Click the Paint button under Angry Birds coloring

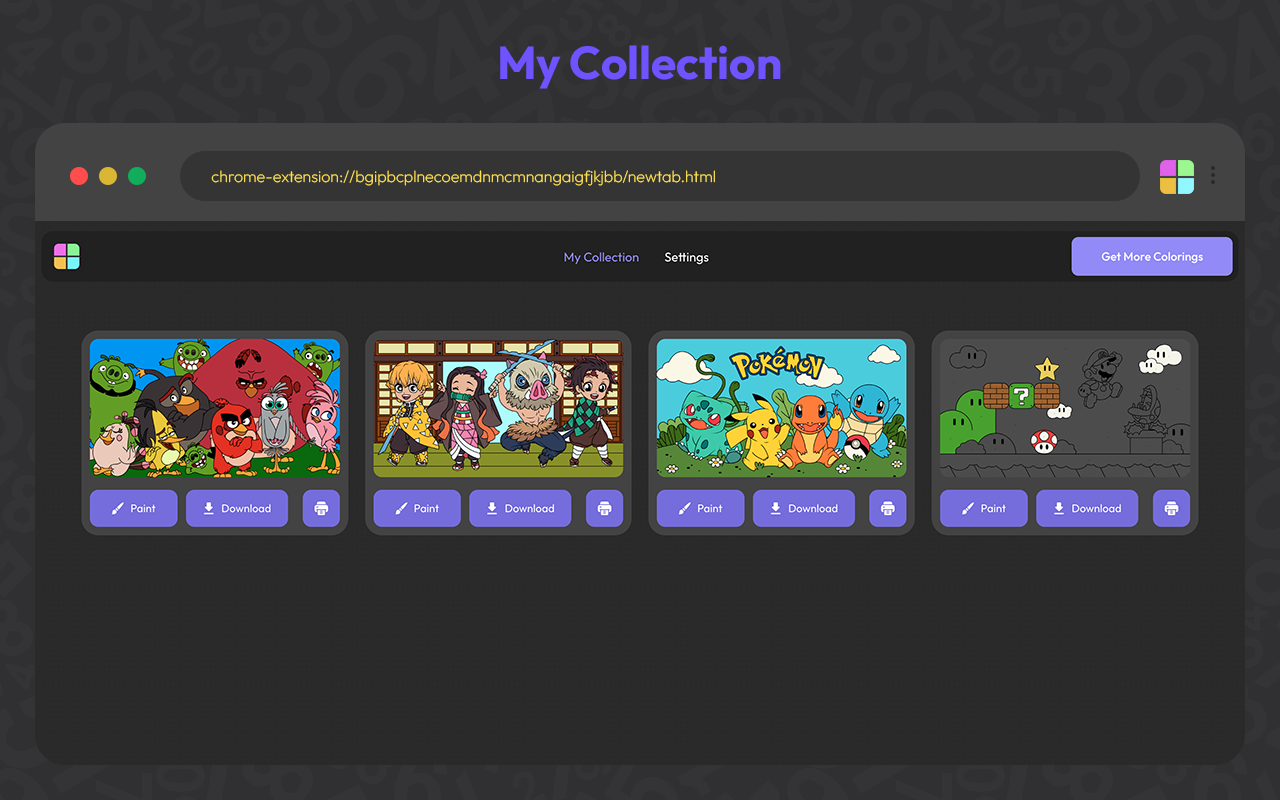(x=134, y=508)
